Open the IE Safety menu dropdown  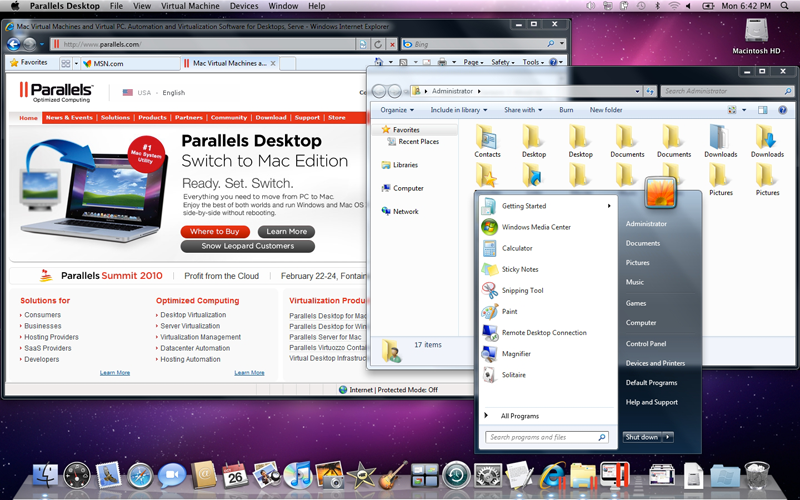(x=503, y=62)
